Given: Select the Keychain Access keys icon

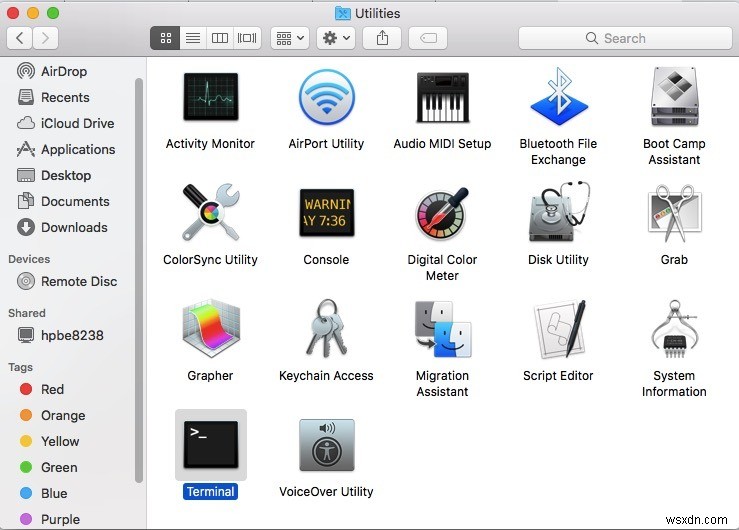Looking at the screenshot, I should 327,328.
